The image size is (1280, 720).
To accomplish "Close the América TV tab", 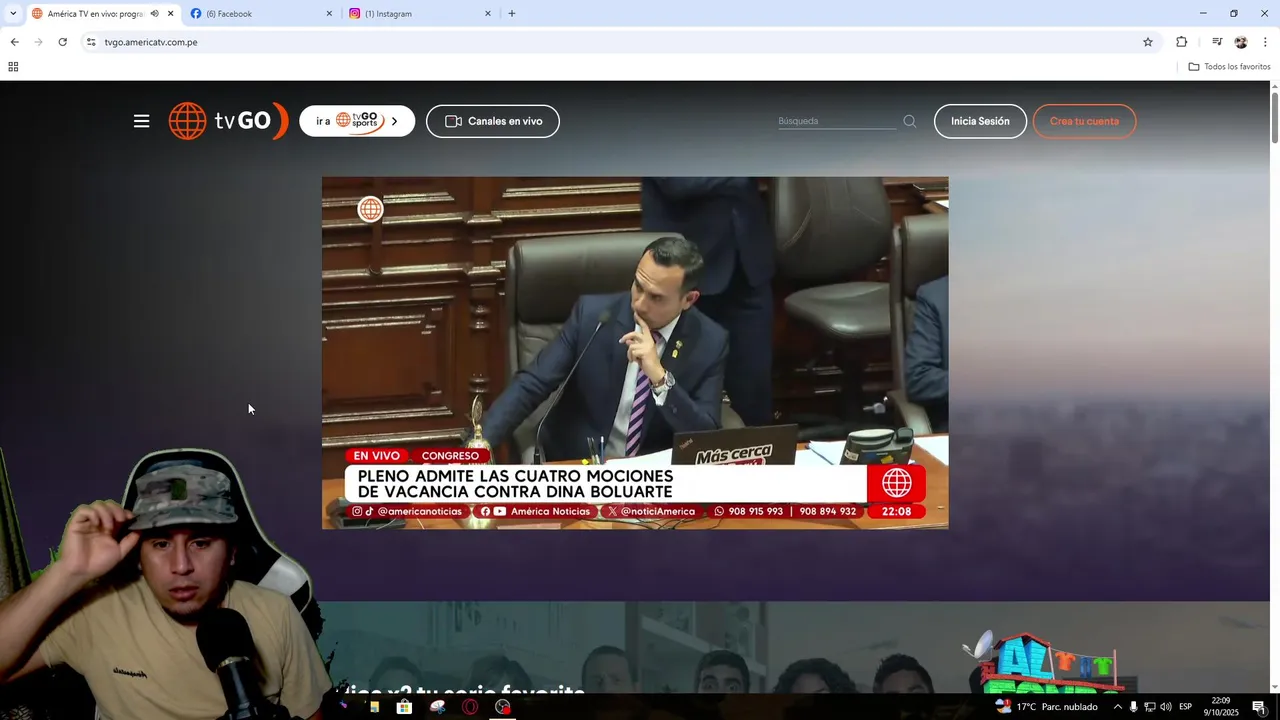I will [x=170, y=14].
